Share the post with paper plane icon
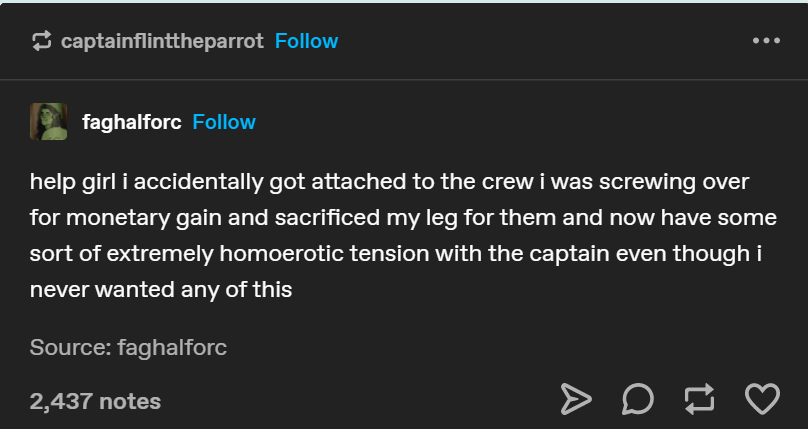The height and width of the screenshot is (429, 808). [576, 400]
